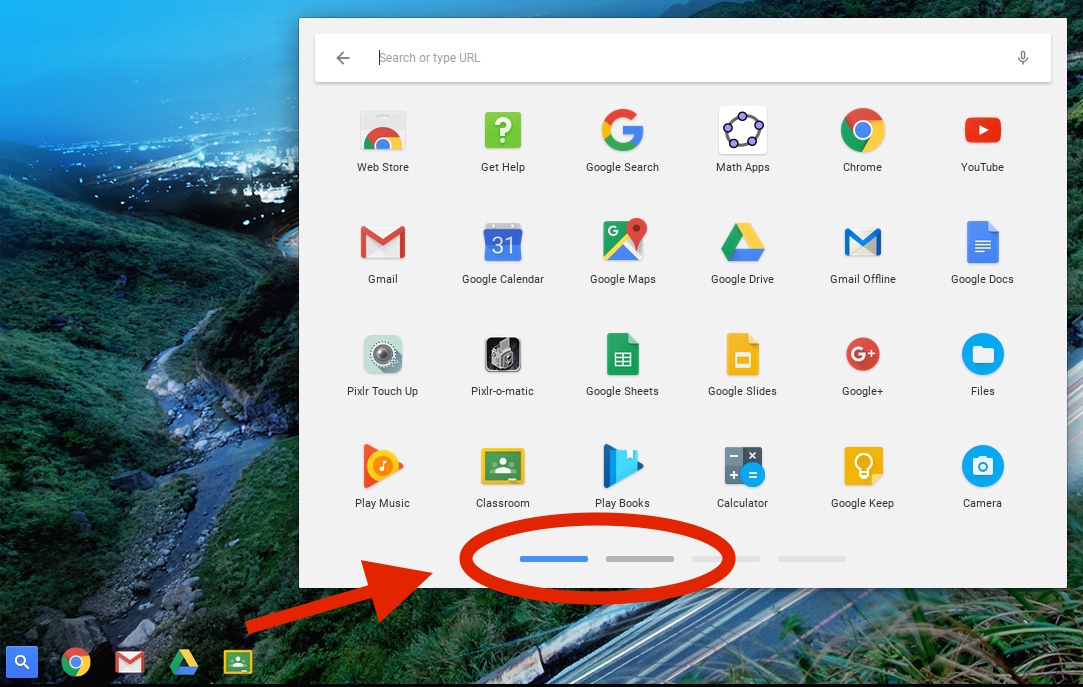Open Gmail from the bottom shelf

pos(130,662)
